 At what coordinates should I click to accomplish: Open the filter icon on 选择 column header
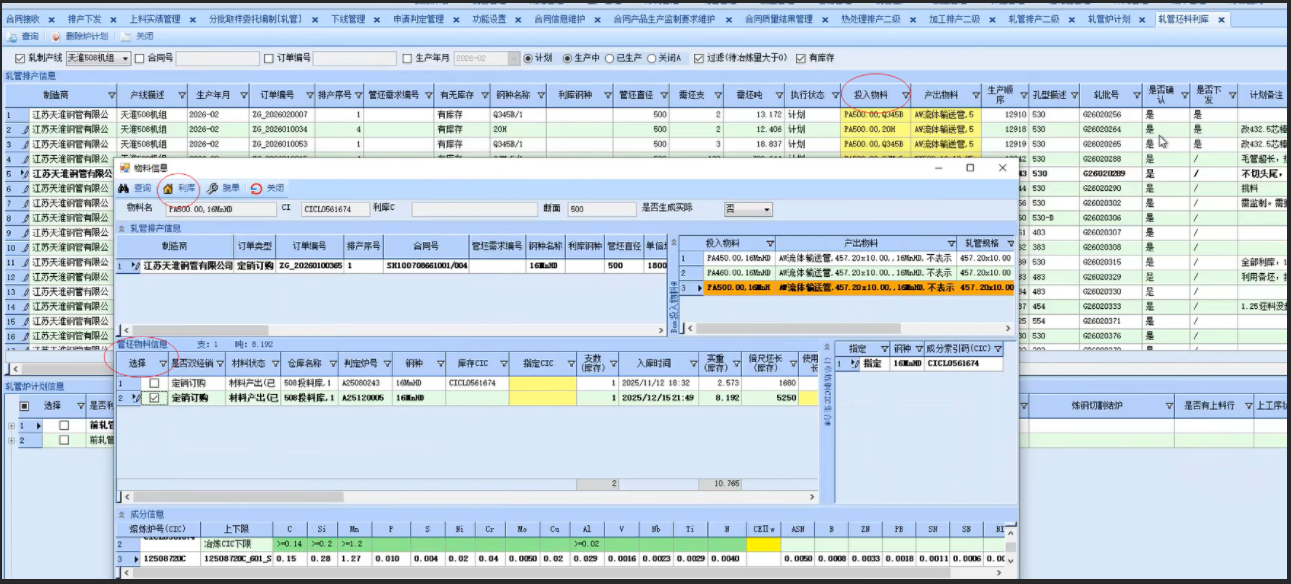coord(163,363)
